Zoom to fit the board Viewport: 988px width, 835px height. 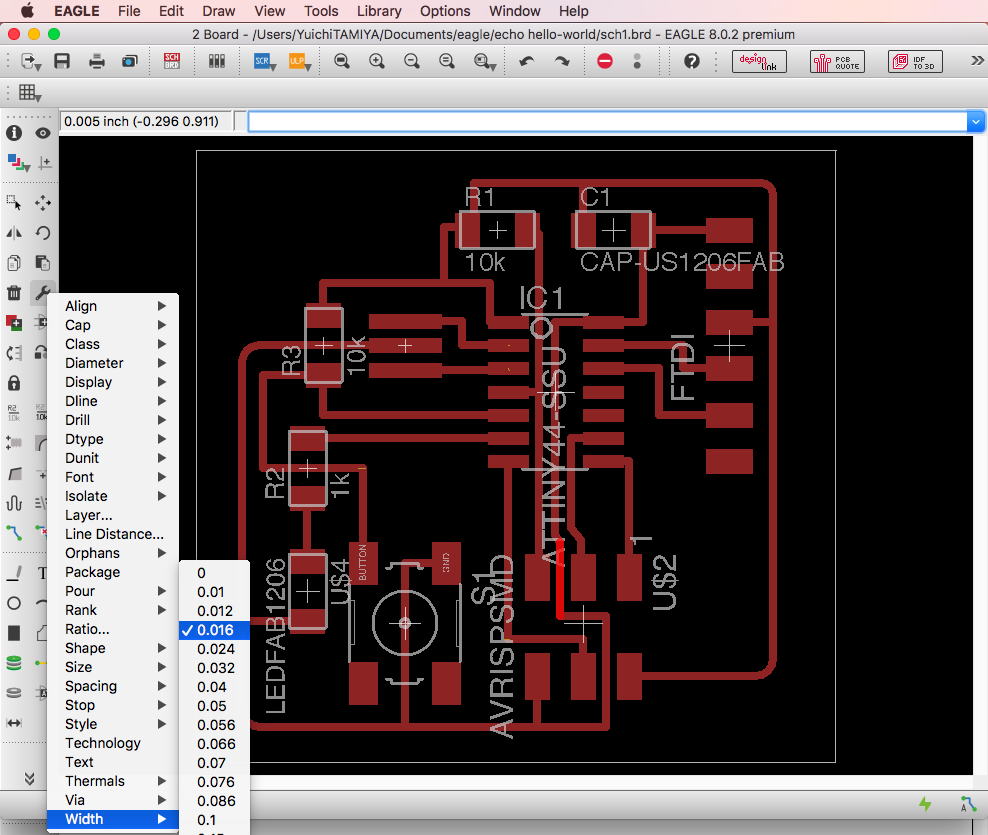(342, 61)
